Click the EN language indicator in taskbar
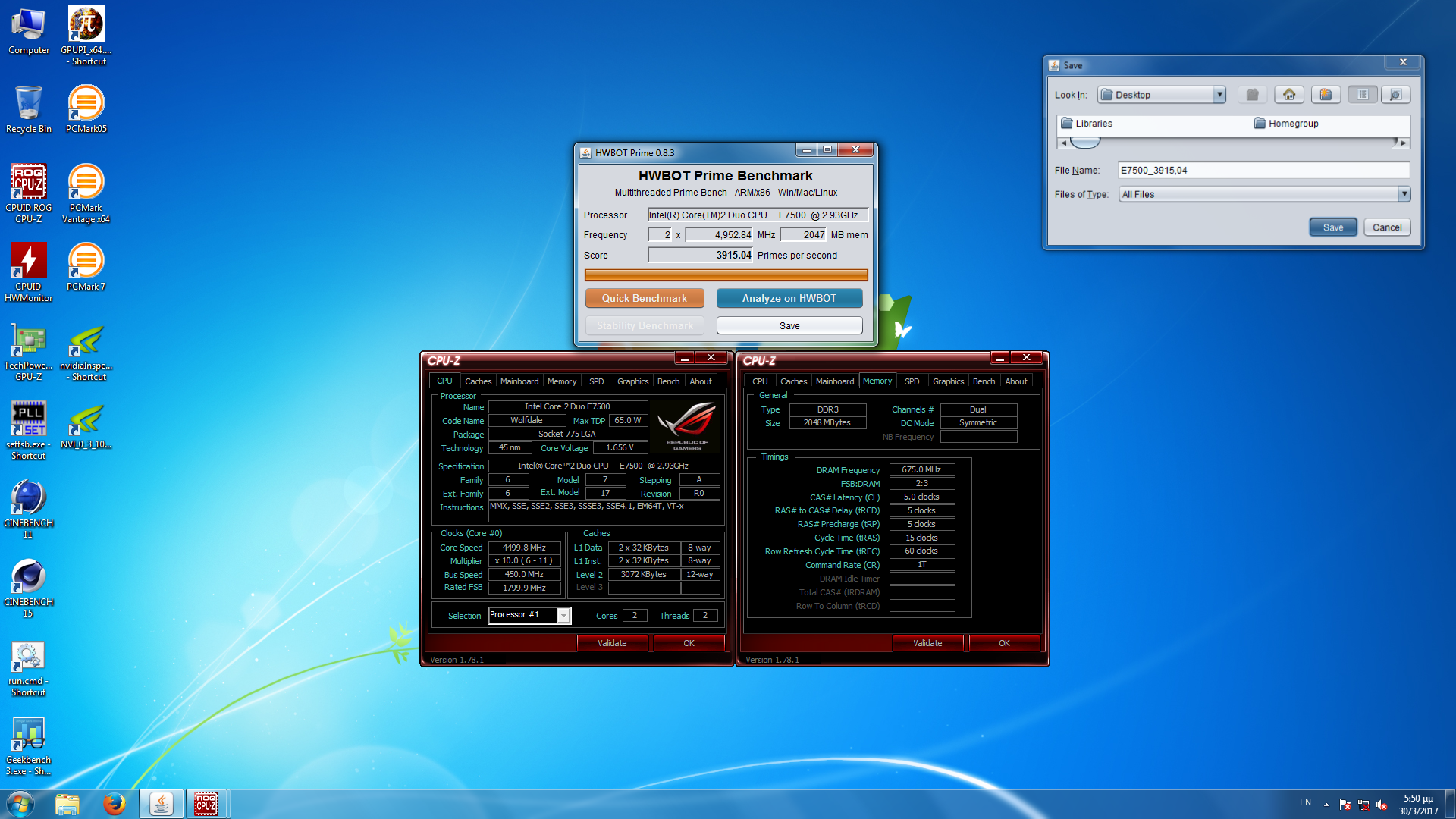The width and height of the screenshot is (1456, 819). (1305, 802)
